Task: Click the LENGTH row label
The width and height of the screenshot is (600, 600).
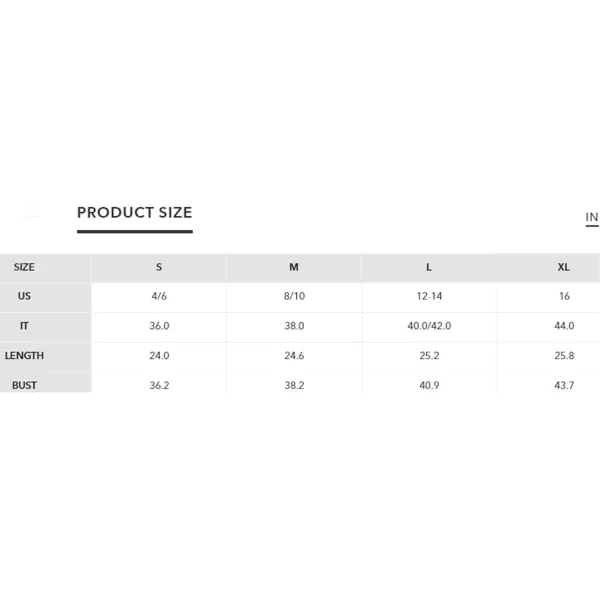Action: (x=24, y=355)
